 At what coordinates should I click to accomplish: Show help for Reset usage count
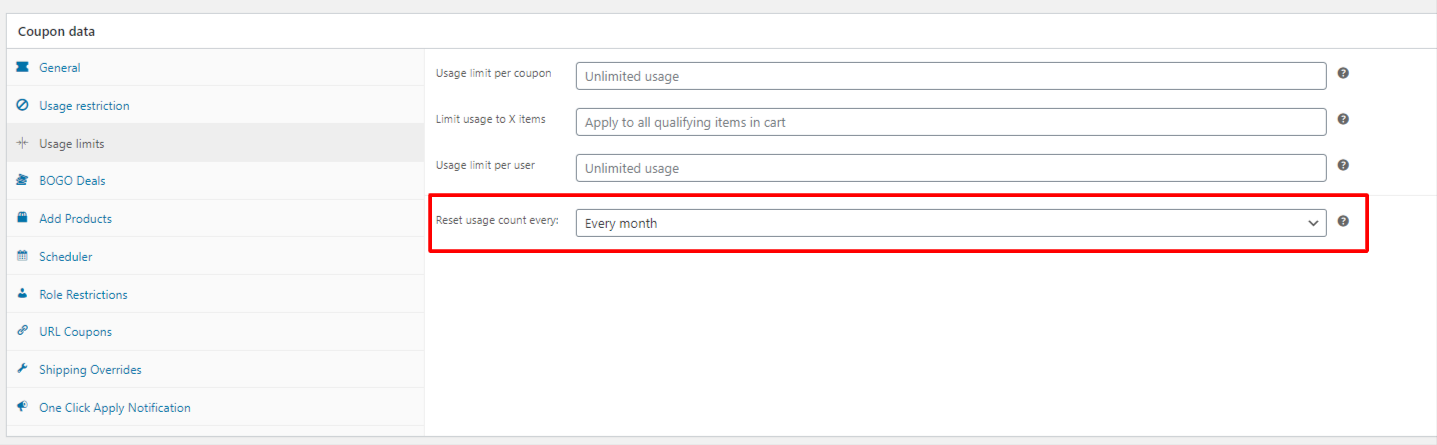point(1343,221)
